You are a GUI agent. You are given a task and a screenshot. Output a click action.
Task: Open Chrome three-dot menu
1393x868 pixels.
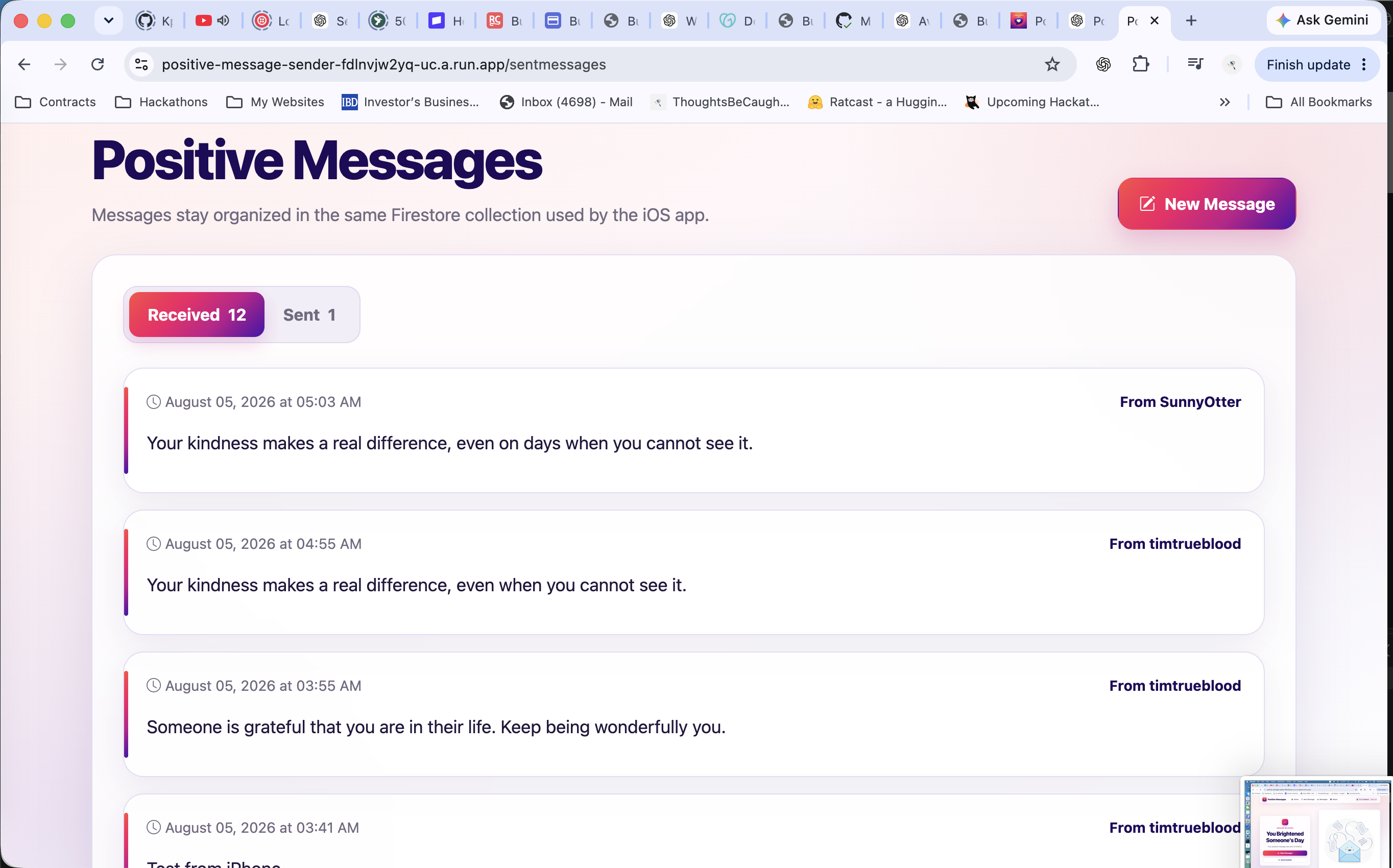tap(1364, 64)
